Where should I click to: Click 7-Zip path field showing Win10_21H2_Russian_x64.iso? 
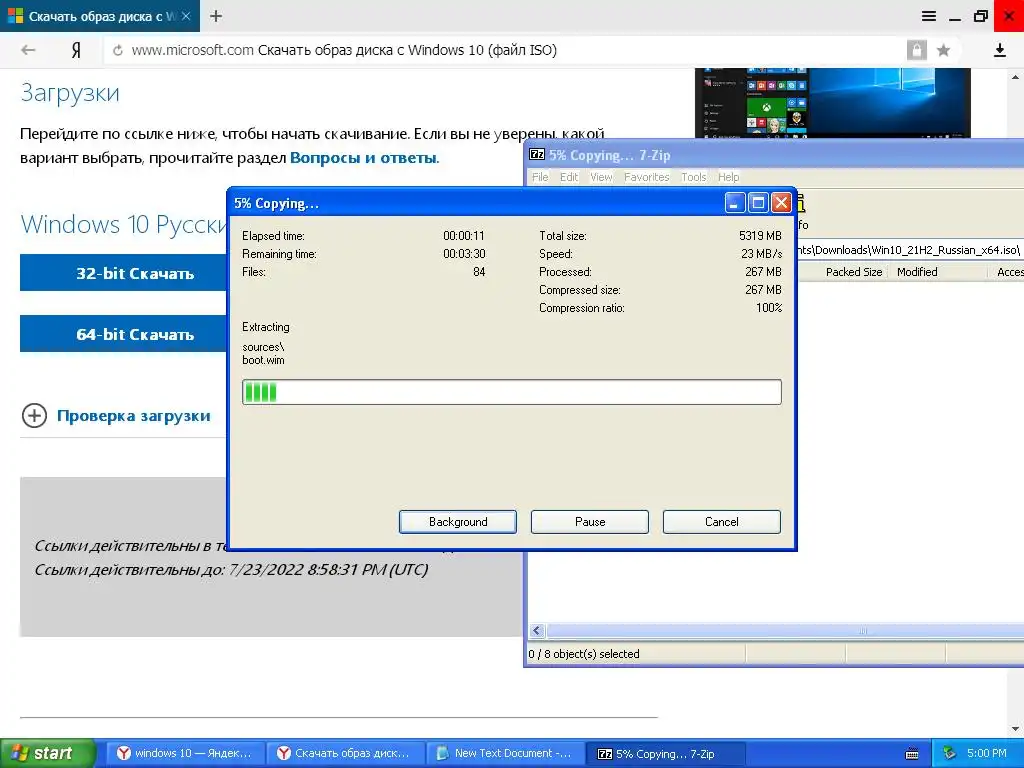(x=910, y=250)
